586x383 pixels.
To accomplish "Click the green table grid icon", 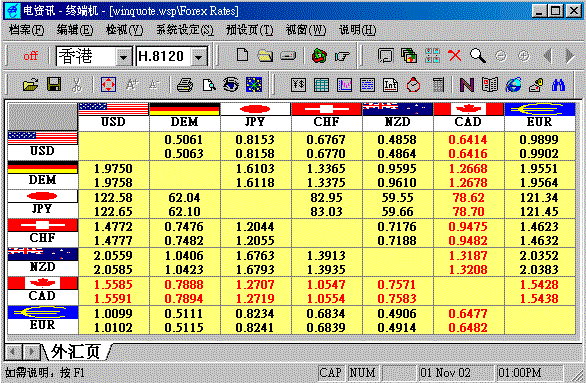I will coord(321,85).
